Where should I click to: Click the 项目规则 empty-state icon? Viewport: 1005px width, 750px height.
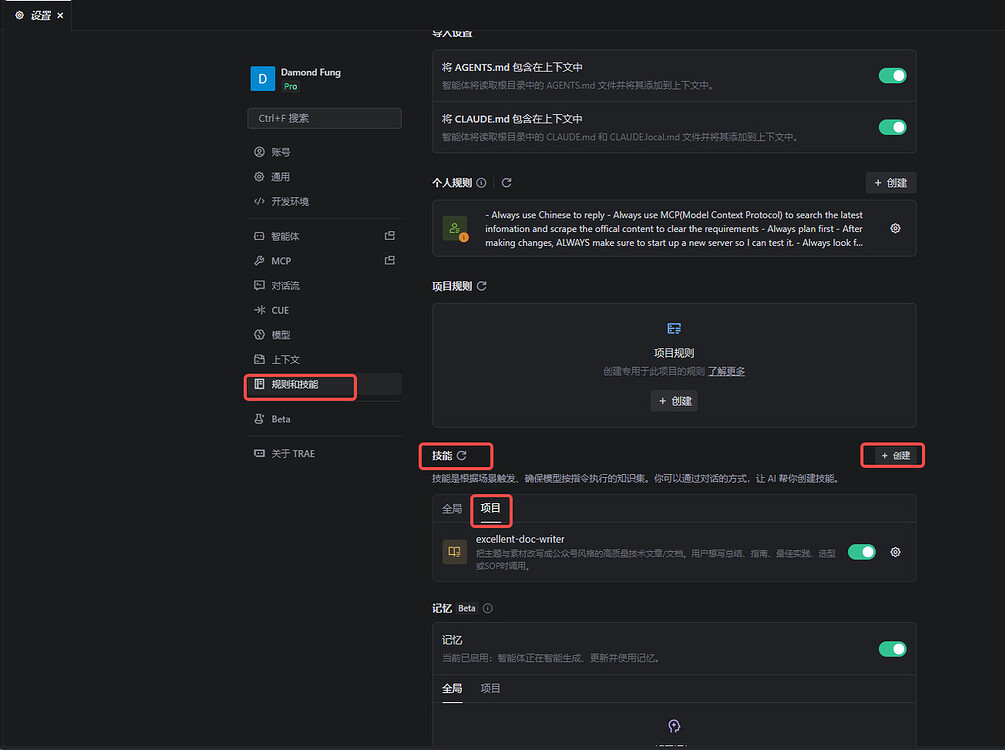(x=674, y=328)
